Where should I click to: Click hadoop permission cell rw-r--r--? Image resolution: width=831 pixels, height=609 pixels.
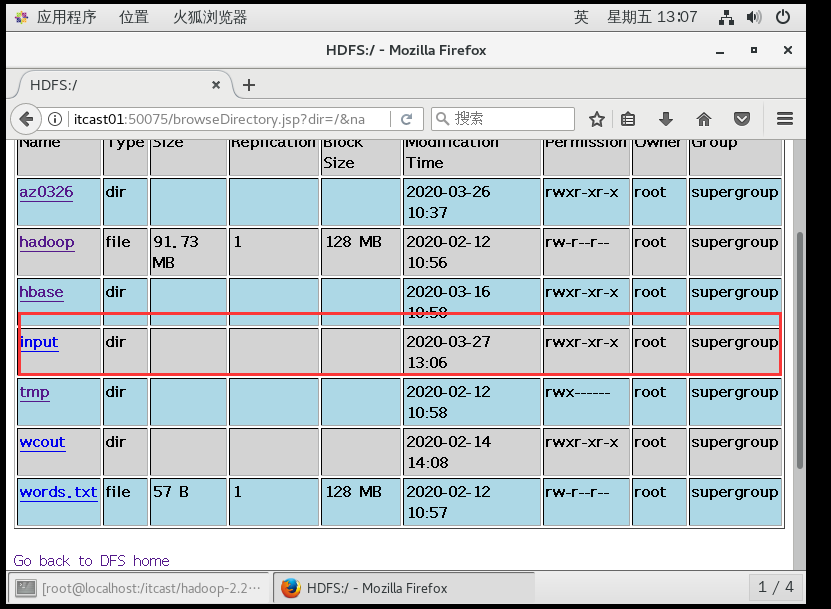[586, 252]
